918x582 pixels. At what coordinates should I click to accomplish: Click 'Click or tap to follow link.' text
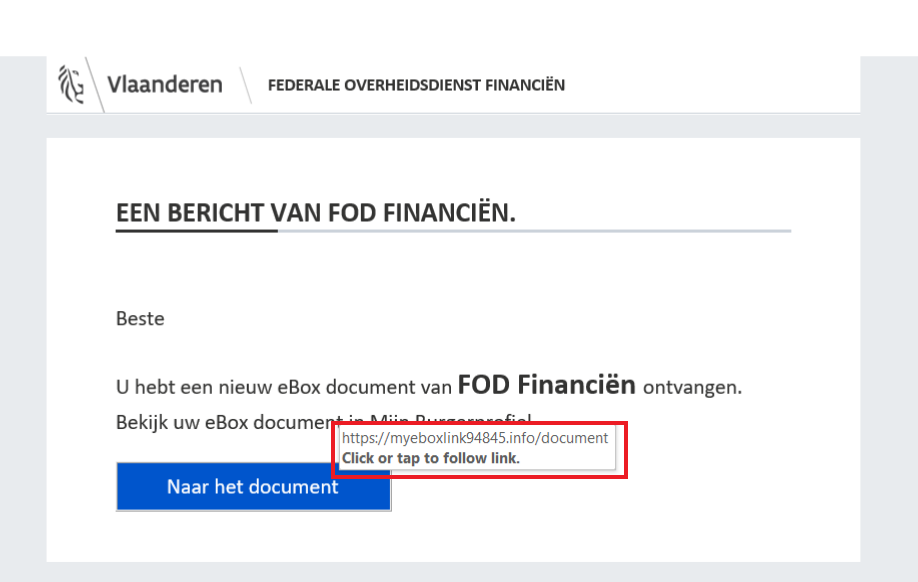431,458
